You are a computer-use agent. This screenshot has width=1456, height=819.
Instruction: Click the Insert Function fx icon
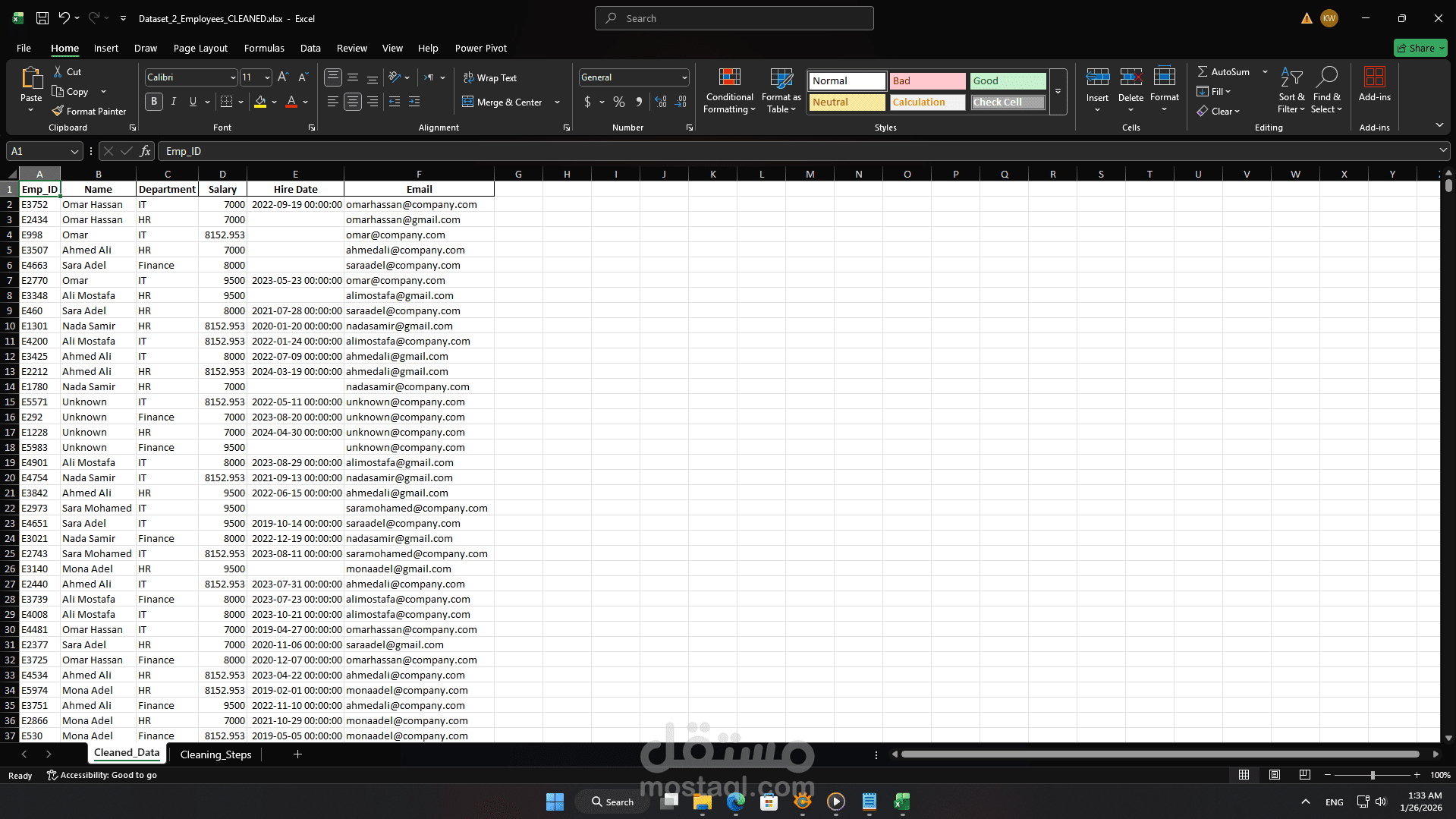(145, 151)
